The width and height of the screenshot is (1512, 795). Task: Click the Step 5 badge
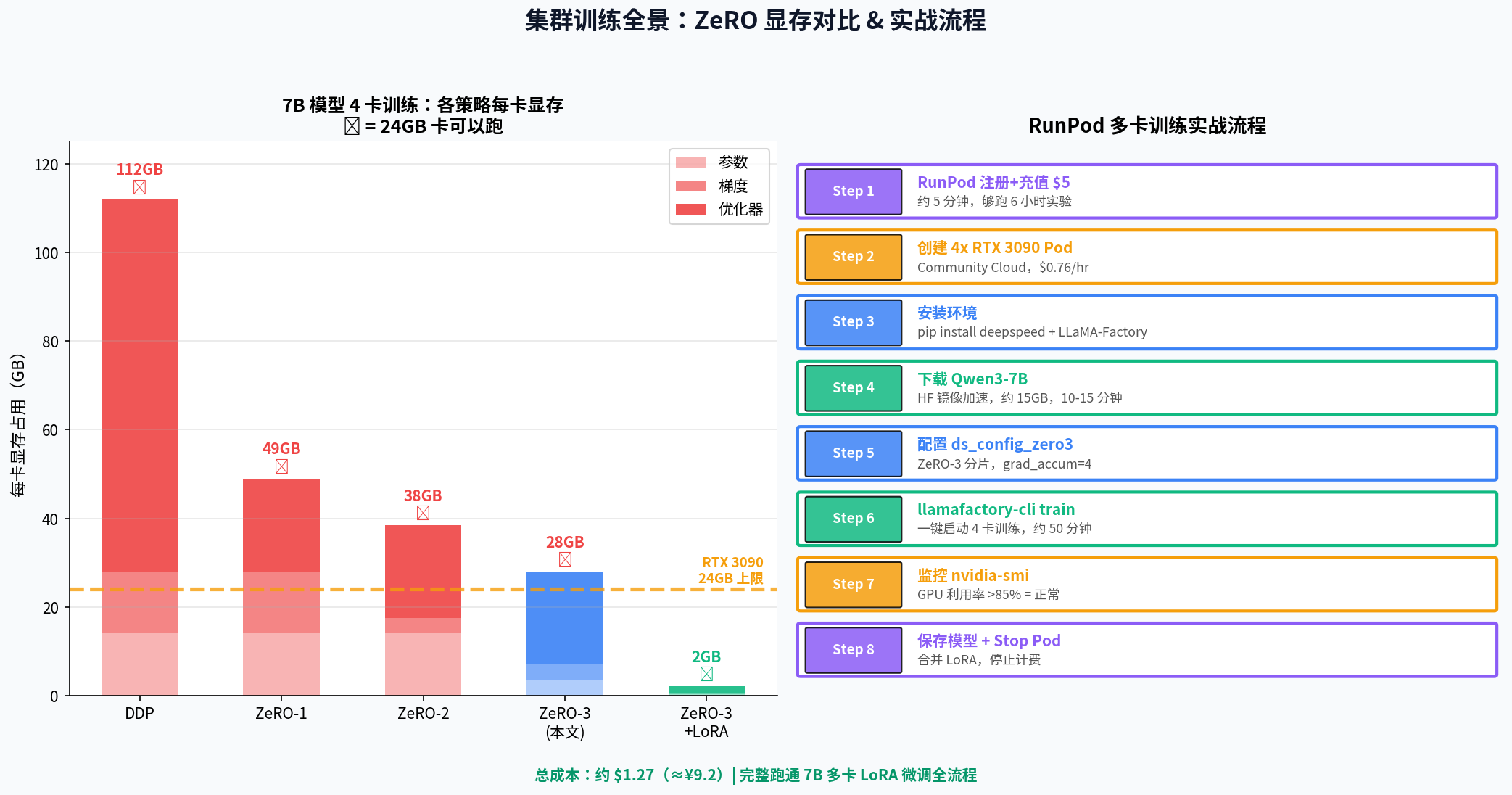854,453
